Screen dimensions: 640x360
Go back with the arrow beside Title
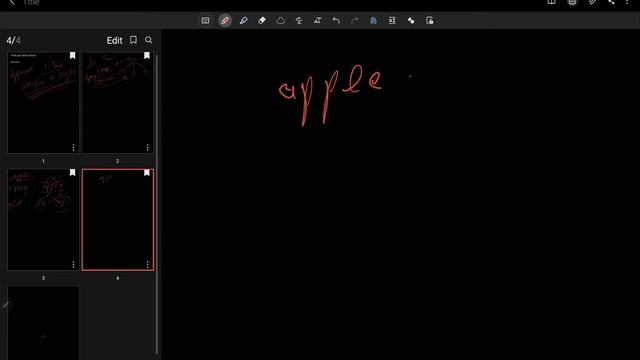coord(12,2)
